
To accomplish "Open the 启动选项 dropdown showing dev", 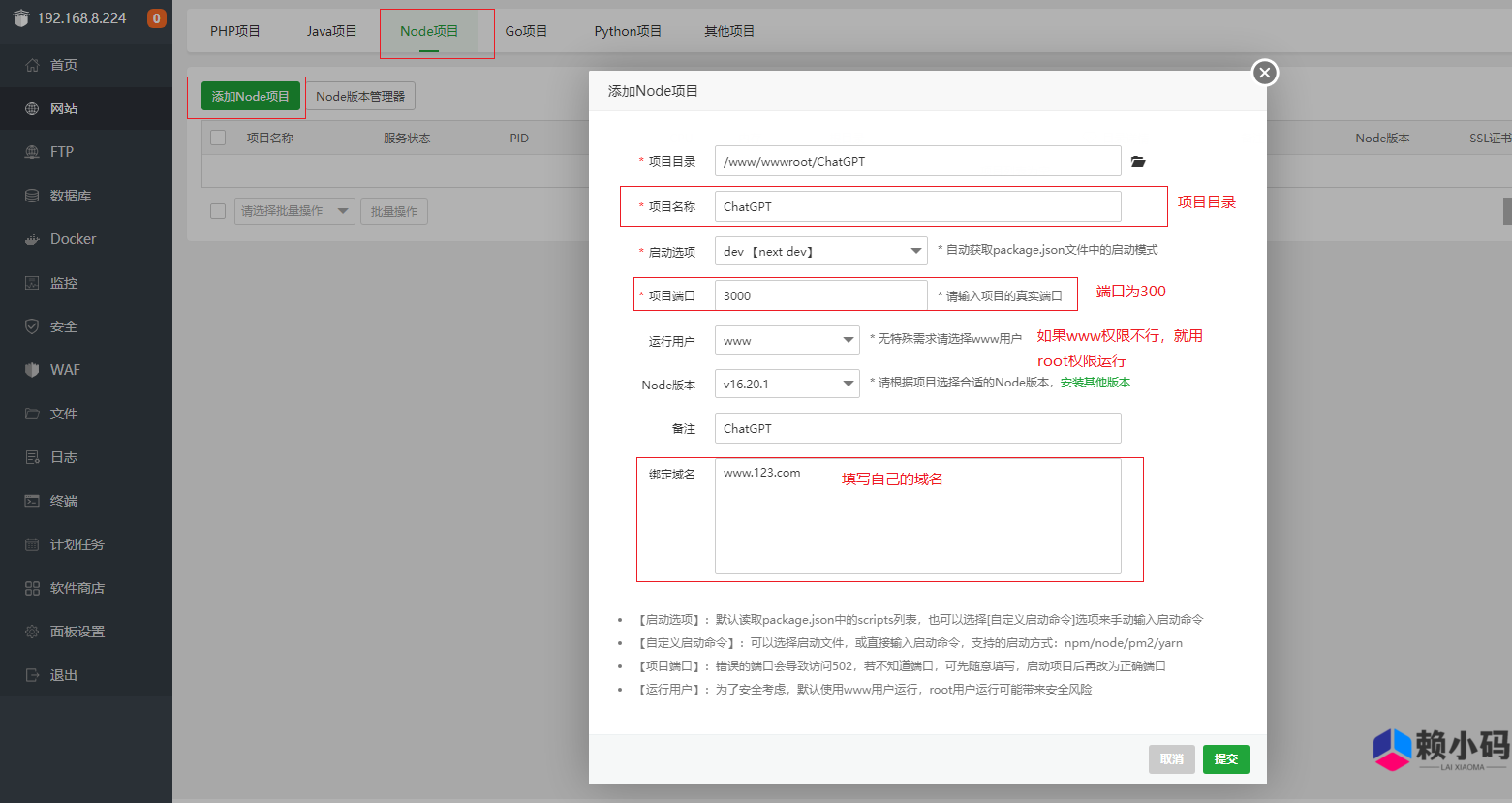I will (x=820, y=250).
